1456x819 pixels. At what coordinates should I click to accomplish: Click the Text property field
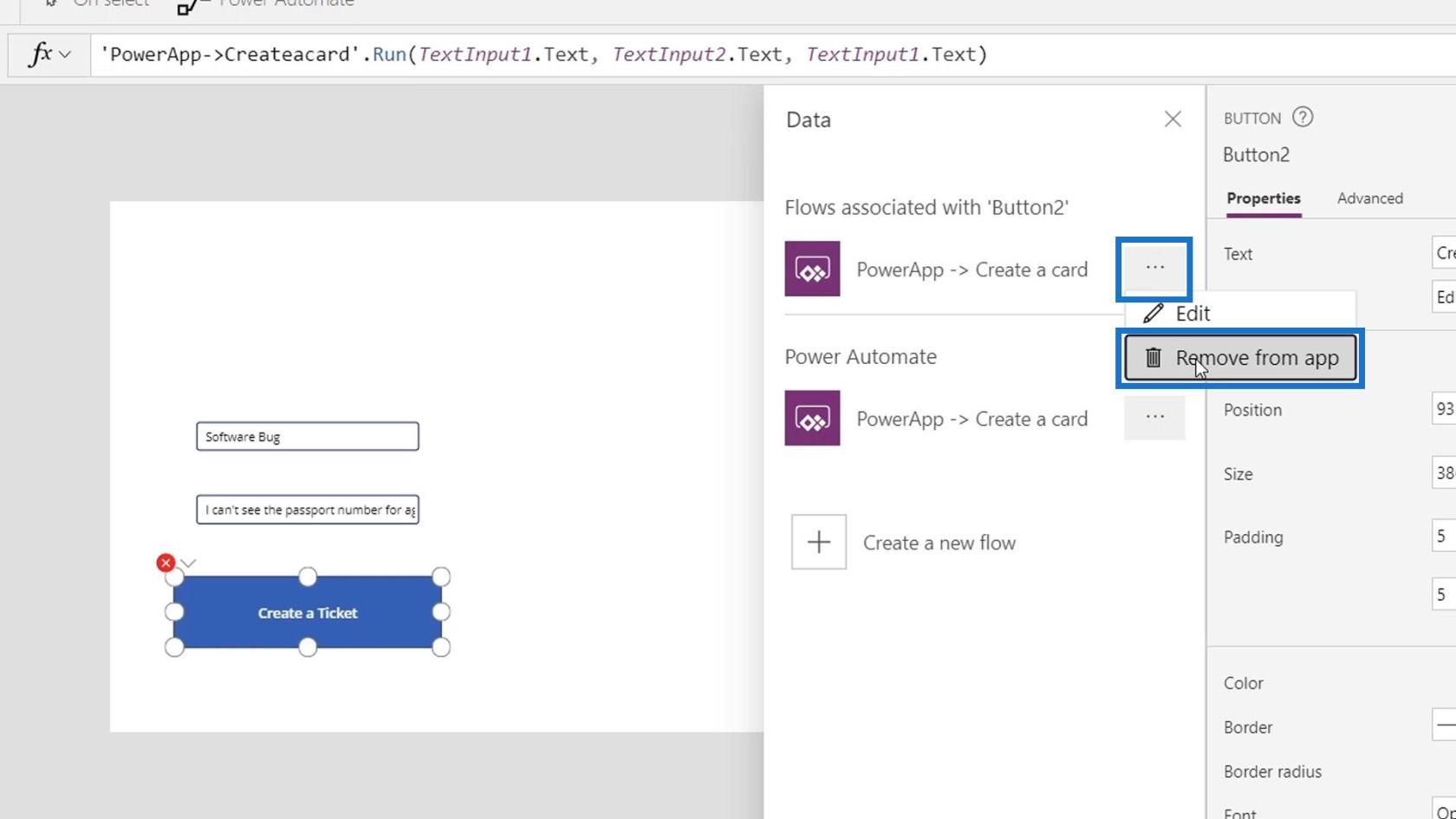click(x=1445, y=253)
